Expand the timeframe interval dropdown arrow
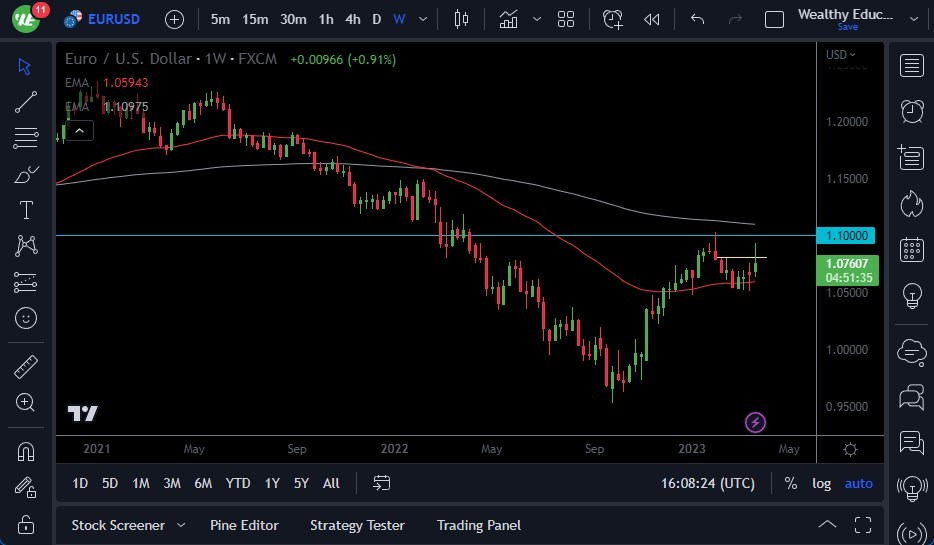 tap(425, 19)
